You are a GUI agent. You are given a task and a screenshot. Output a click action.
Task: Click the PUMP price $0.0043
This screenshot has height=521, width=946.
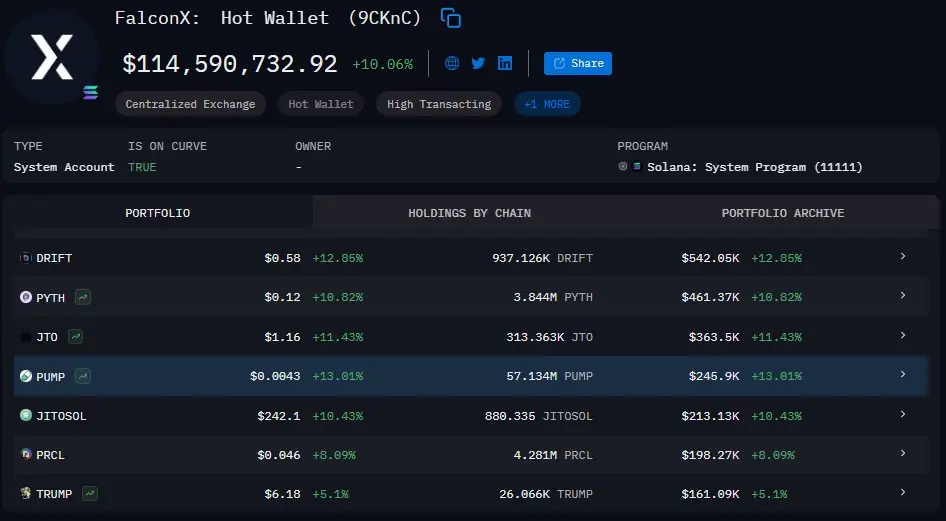[275, 376]
